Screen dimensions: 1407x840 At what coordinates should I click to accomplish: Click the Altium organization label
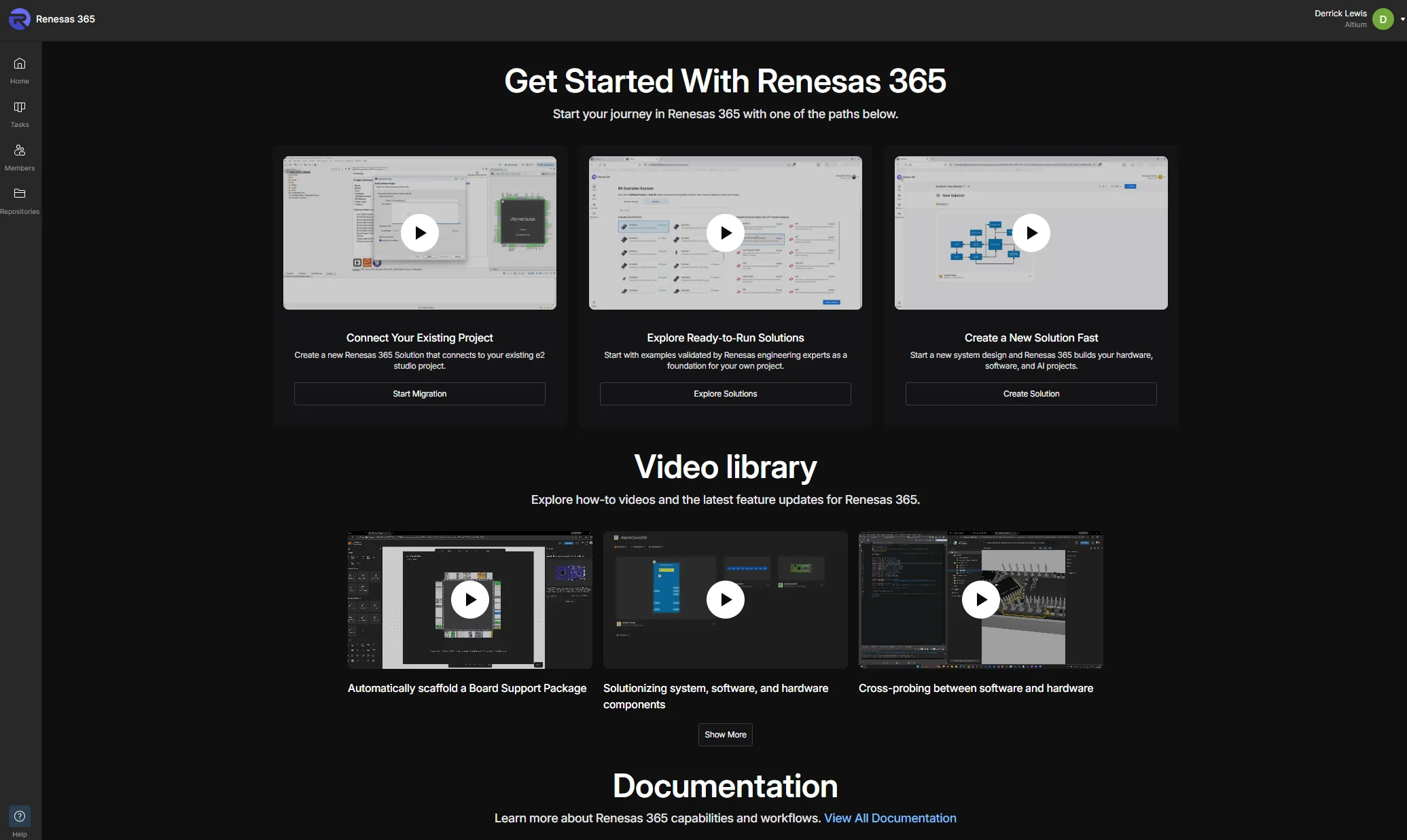[x=1355, y=24]
